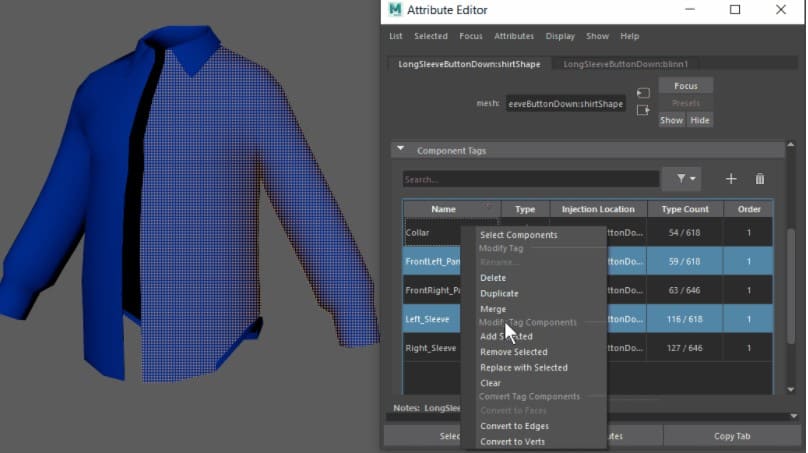
Task: Click the Hide button
Action: 700,120
